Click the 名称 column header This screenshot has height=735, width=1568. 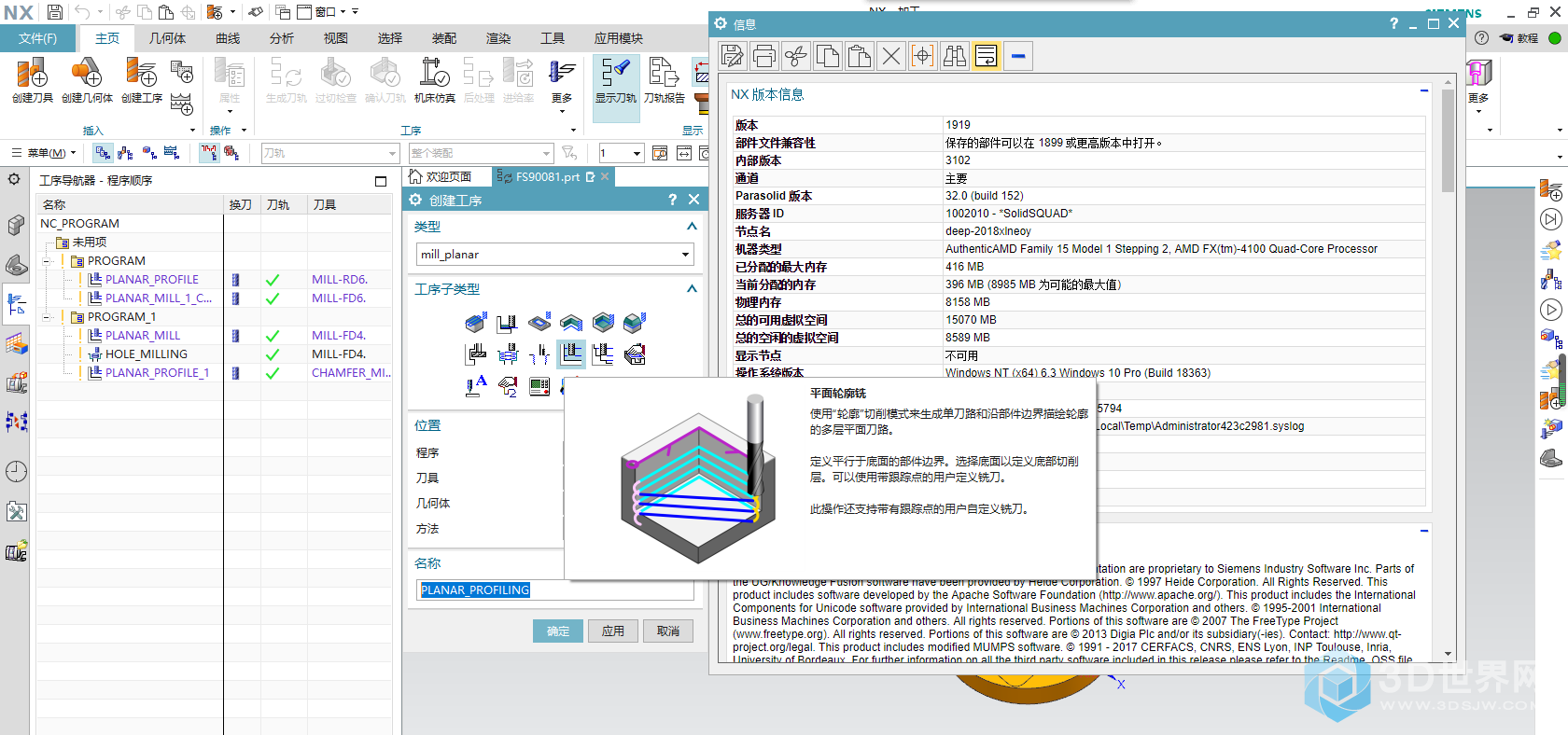131,204
